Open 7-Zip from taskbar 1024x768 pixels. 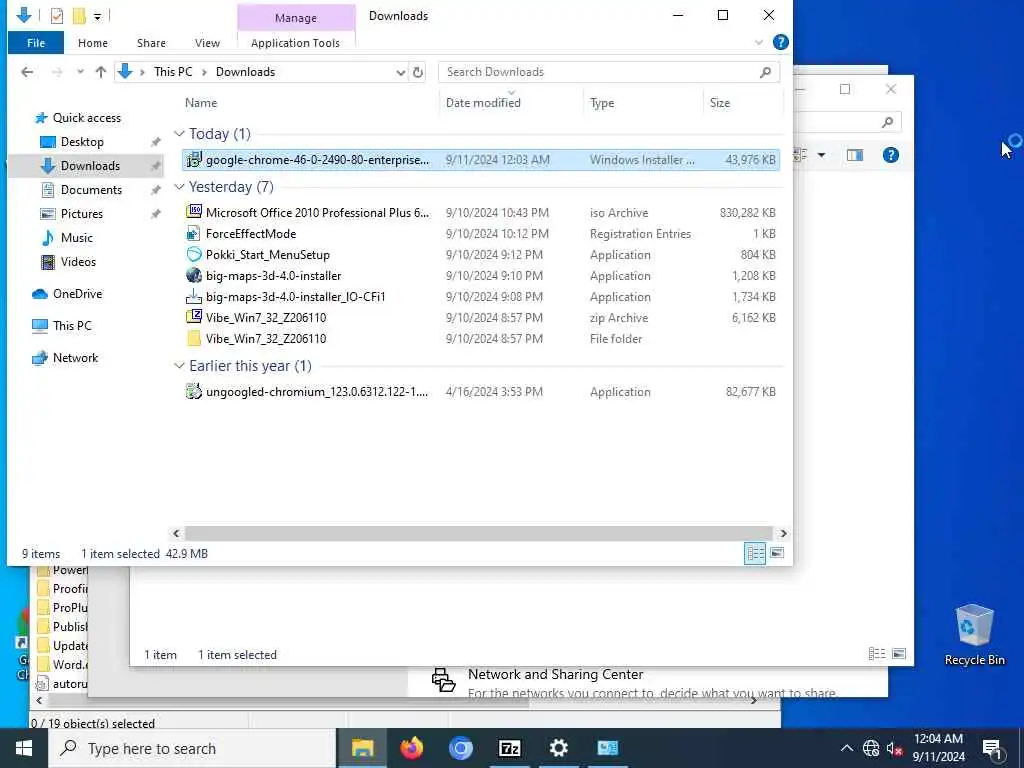(x=509, y=748)
